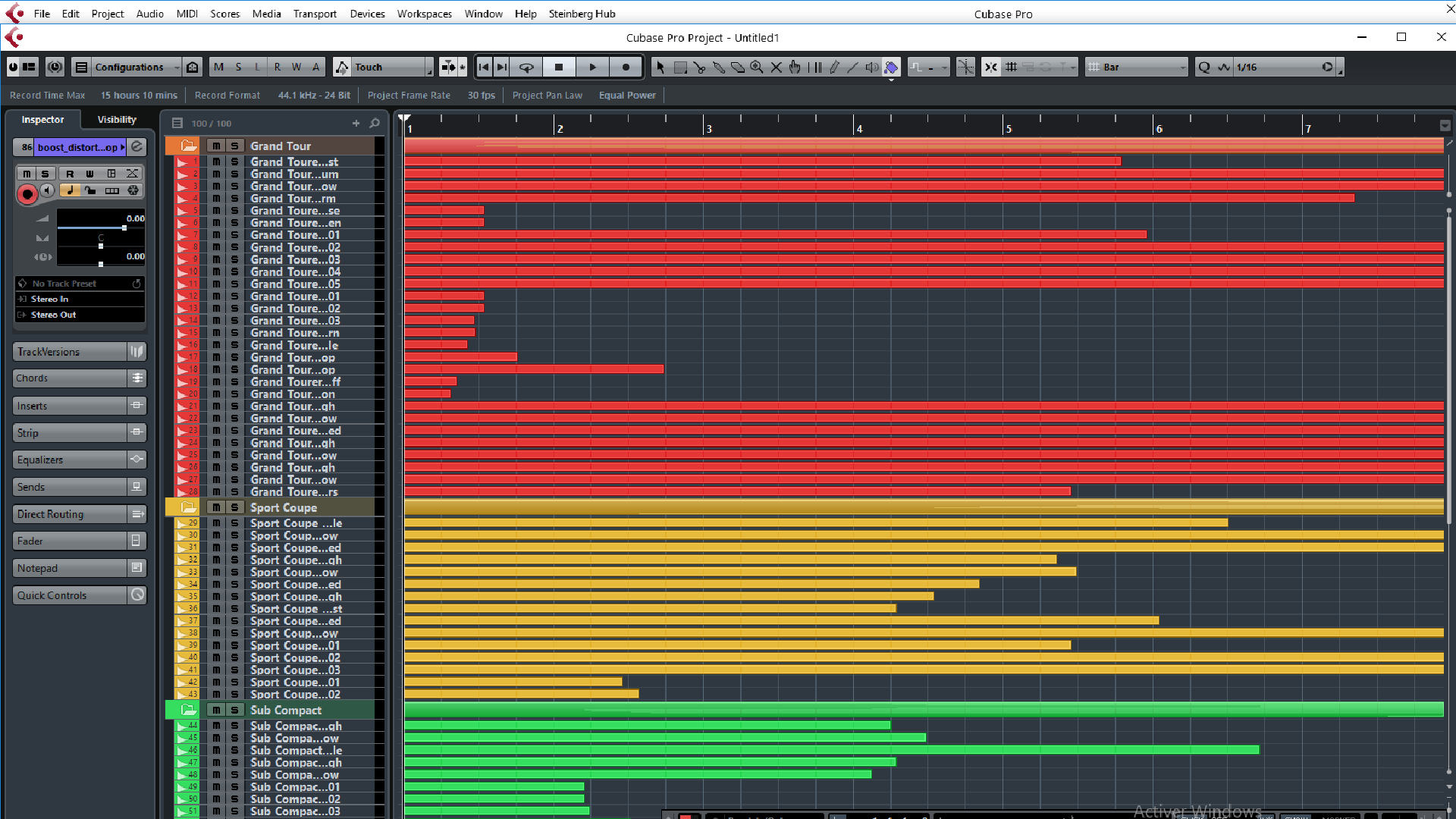Click the Stop button in transport

coord(558,67)
